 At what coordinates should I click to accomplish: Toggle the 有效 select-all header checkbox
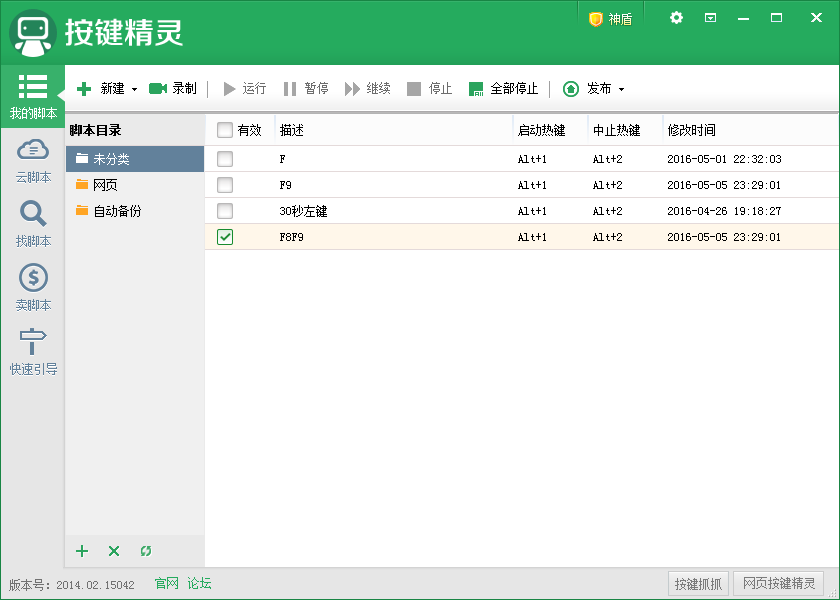(x=225, y=130)
